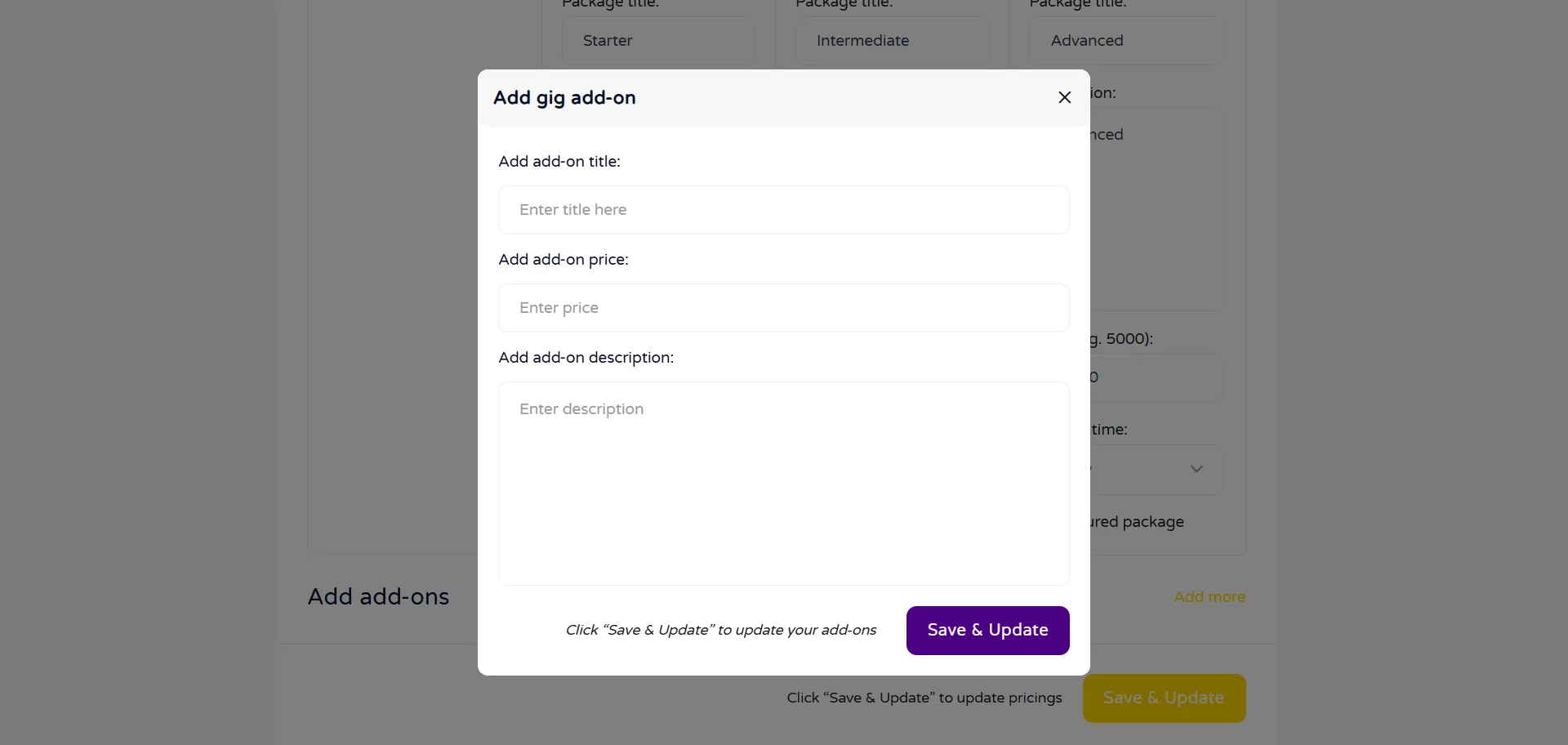Image resolution: width=1568 pixels, height=745 pixels.
Task: Click the Starter package title field
Action: (x=657, y=41)
